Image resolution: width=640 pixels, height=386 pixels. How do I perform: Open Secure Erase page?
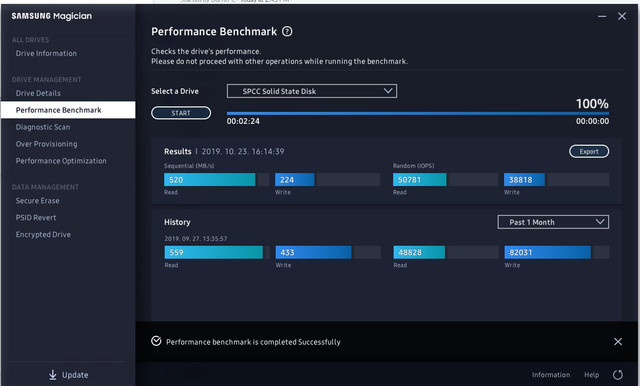point(38,201)
